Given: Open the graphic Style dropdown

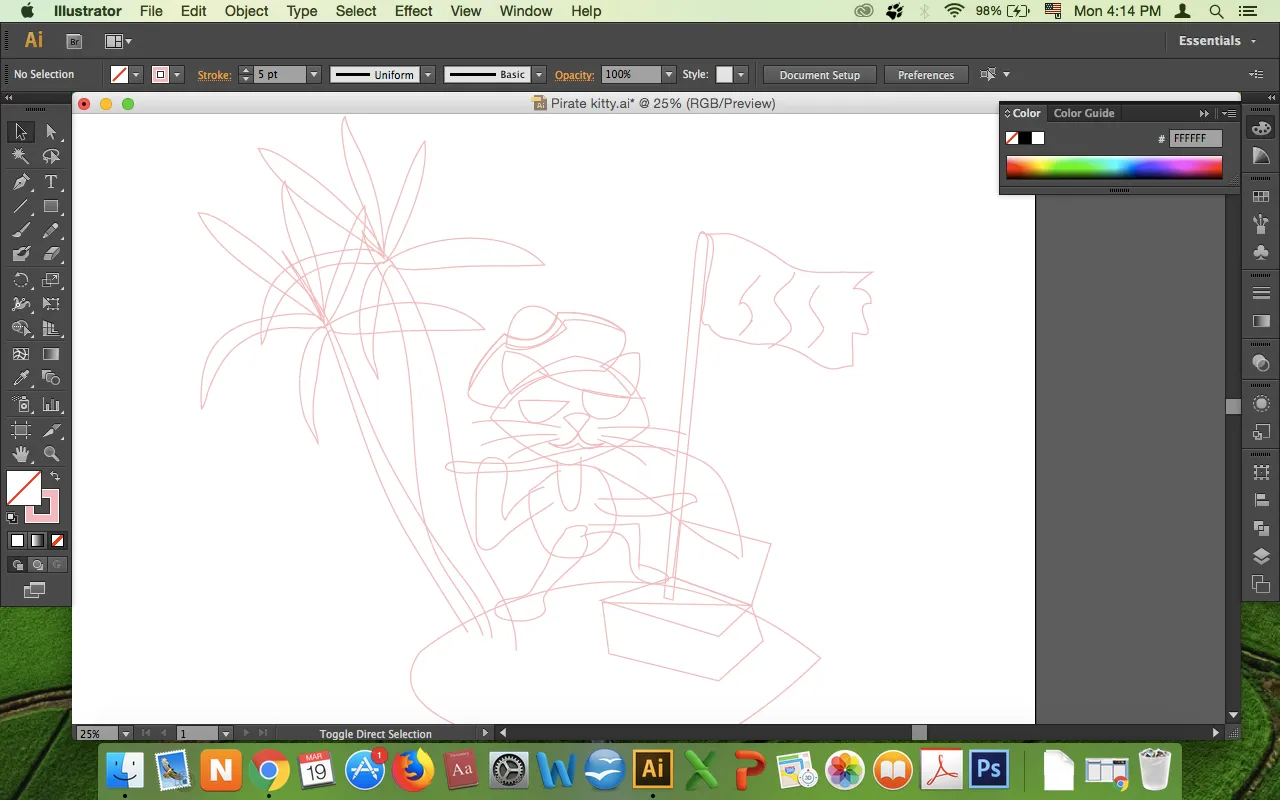Looking at the screenshot, I should click(740, 74).
